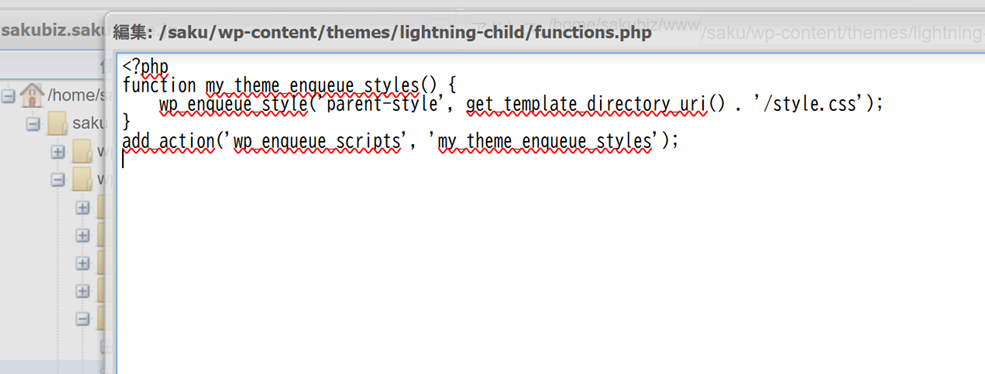The width and height of the screenshot is (985, 374).
Task: Click folder icon of the expanded w folder
Action: 82,180
